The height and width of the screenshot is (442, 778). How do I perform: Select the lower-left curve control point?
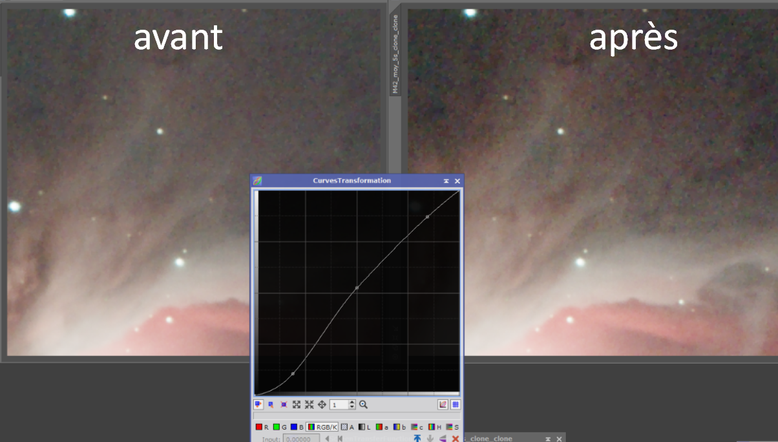(293, 374)
